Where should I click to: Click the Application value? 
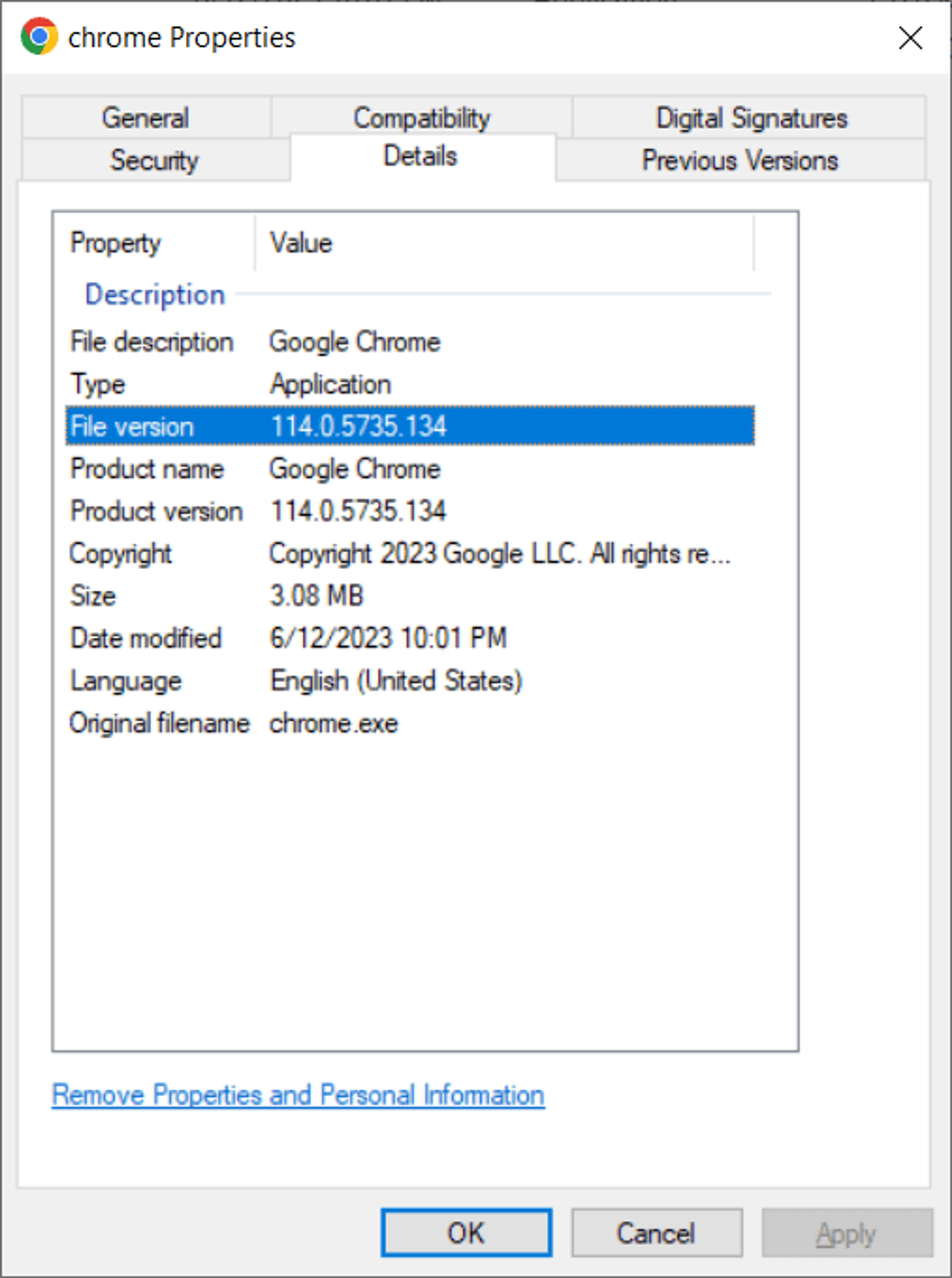(x=331, y=384)
